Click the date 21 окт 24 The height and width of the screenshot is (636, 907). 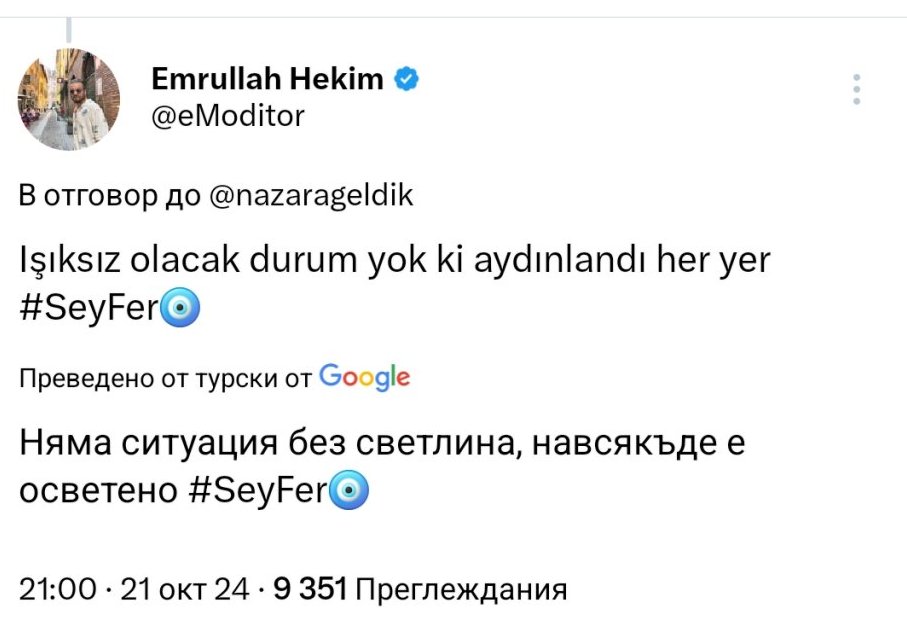click(x=184, y=589)
